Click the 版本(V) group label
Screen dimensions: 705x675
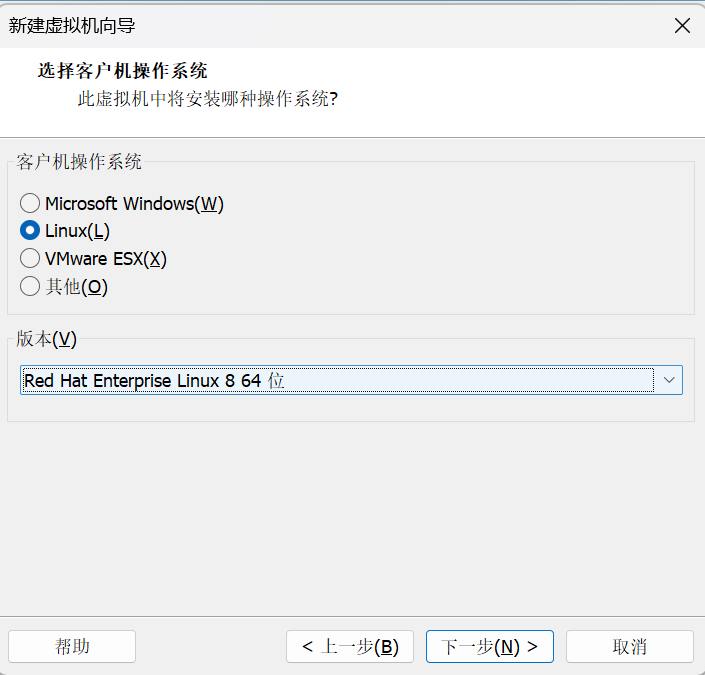point(46,339)
